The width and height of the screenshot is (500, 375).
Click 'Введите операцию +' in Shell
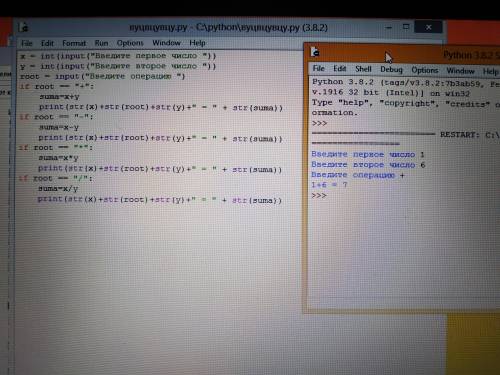(358, 175)
